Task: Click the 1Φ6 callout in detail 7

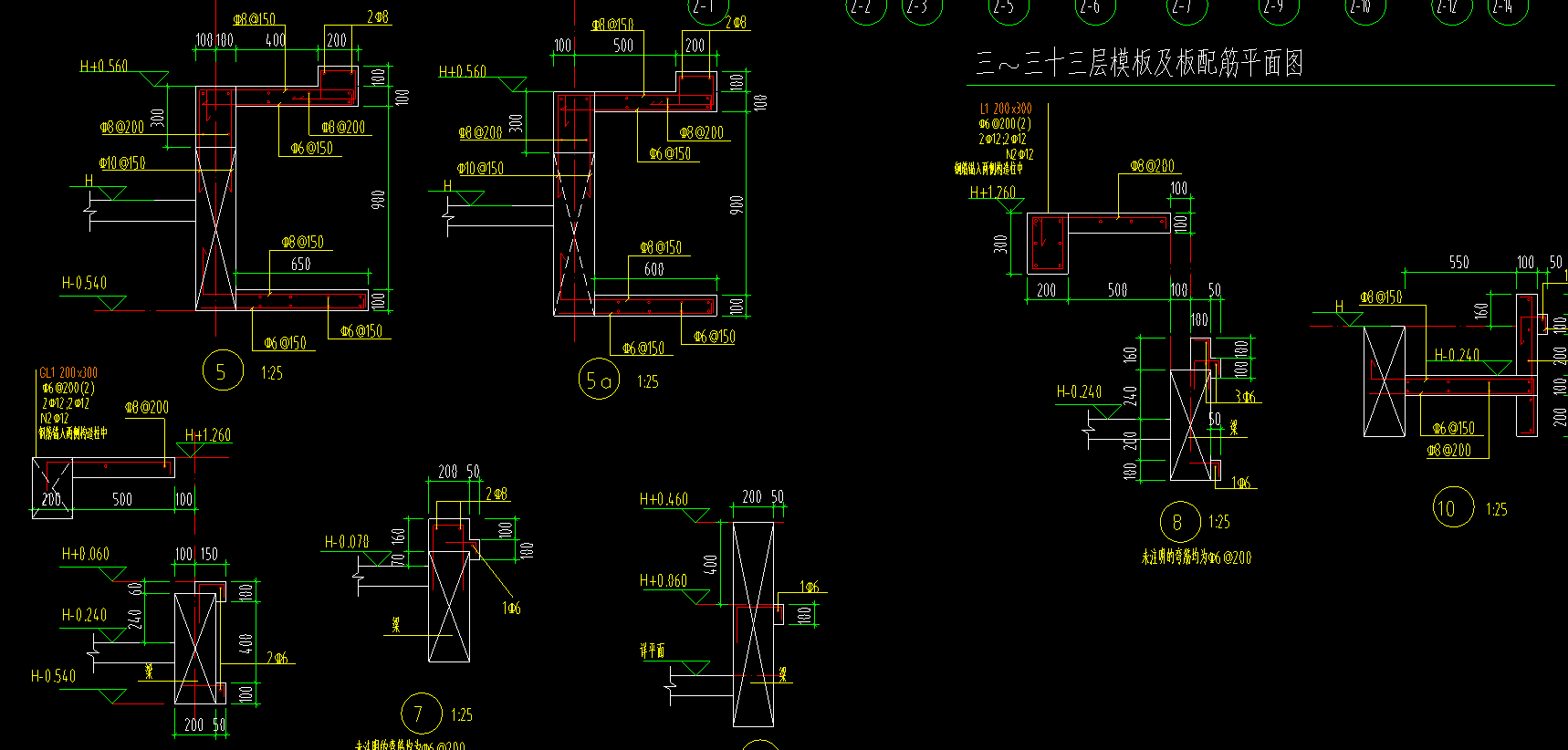Action: [x=511, y=608]
